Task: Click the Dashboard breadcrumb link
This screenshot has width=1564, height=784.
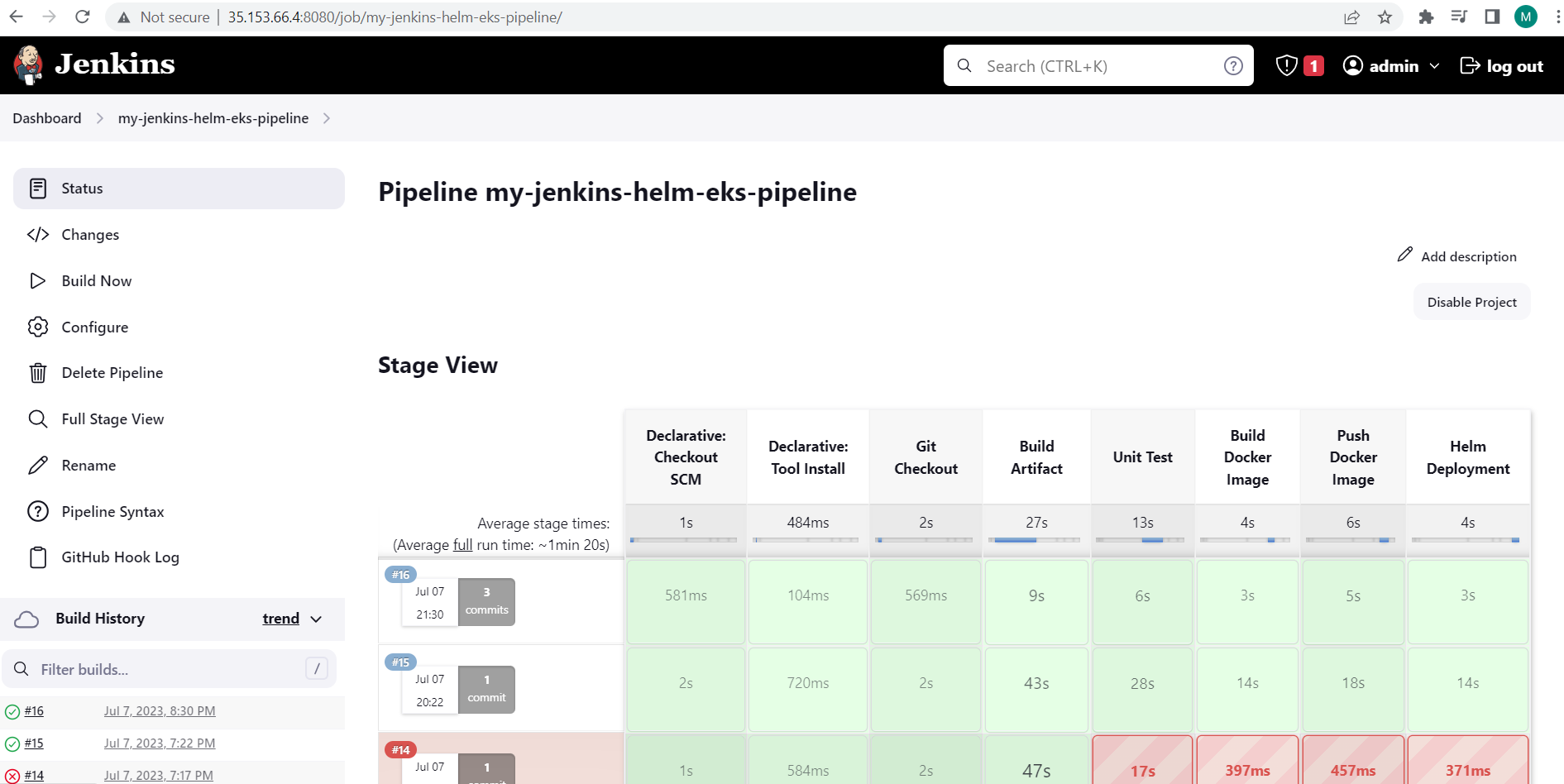Action: 47,118
